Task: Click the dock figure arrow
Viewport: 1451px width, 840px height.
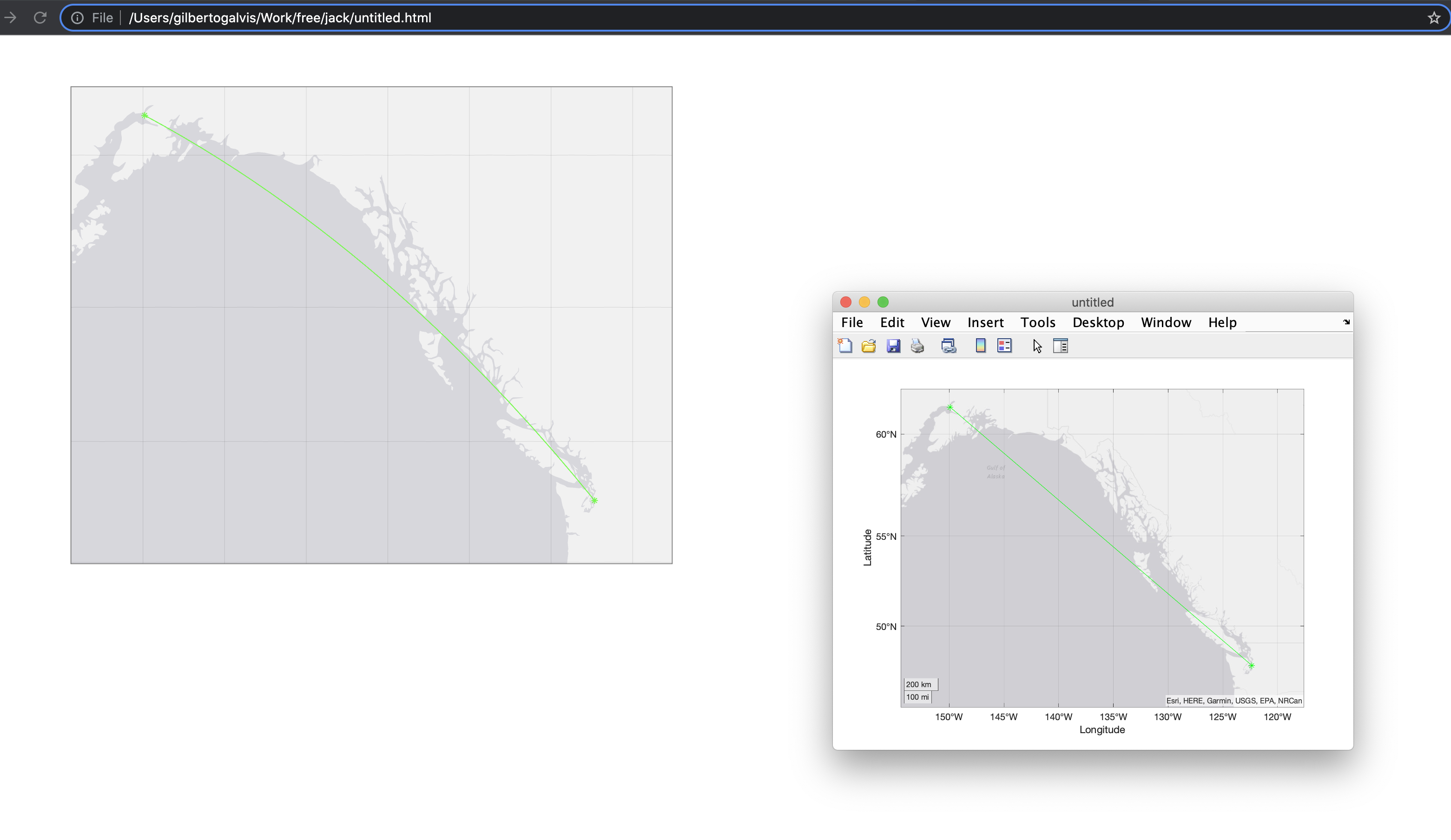Action: pos(1346,322)
